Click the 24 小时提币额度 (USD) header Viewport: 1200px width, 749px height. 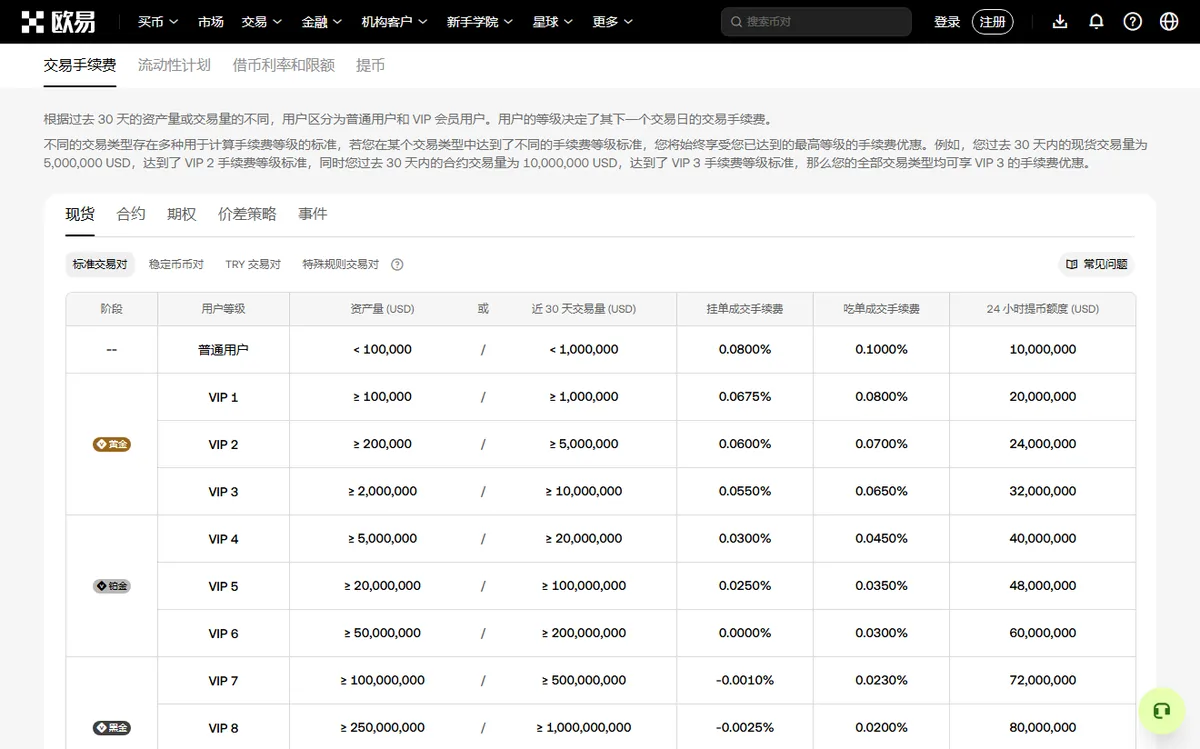1042,309
